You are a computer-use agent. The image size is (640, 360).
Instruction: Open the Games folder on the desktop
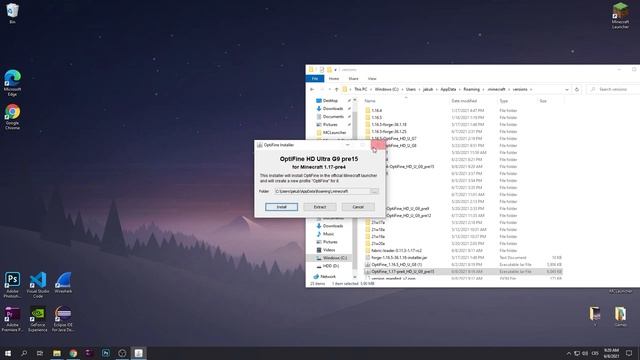[x=620, y=317]
